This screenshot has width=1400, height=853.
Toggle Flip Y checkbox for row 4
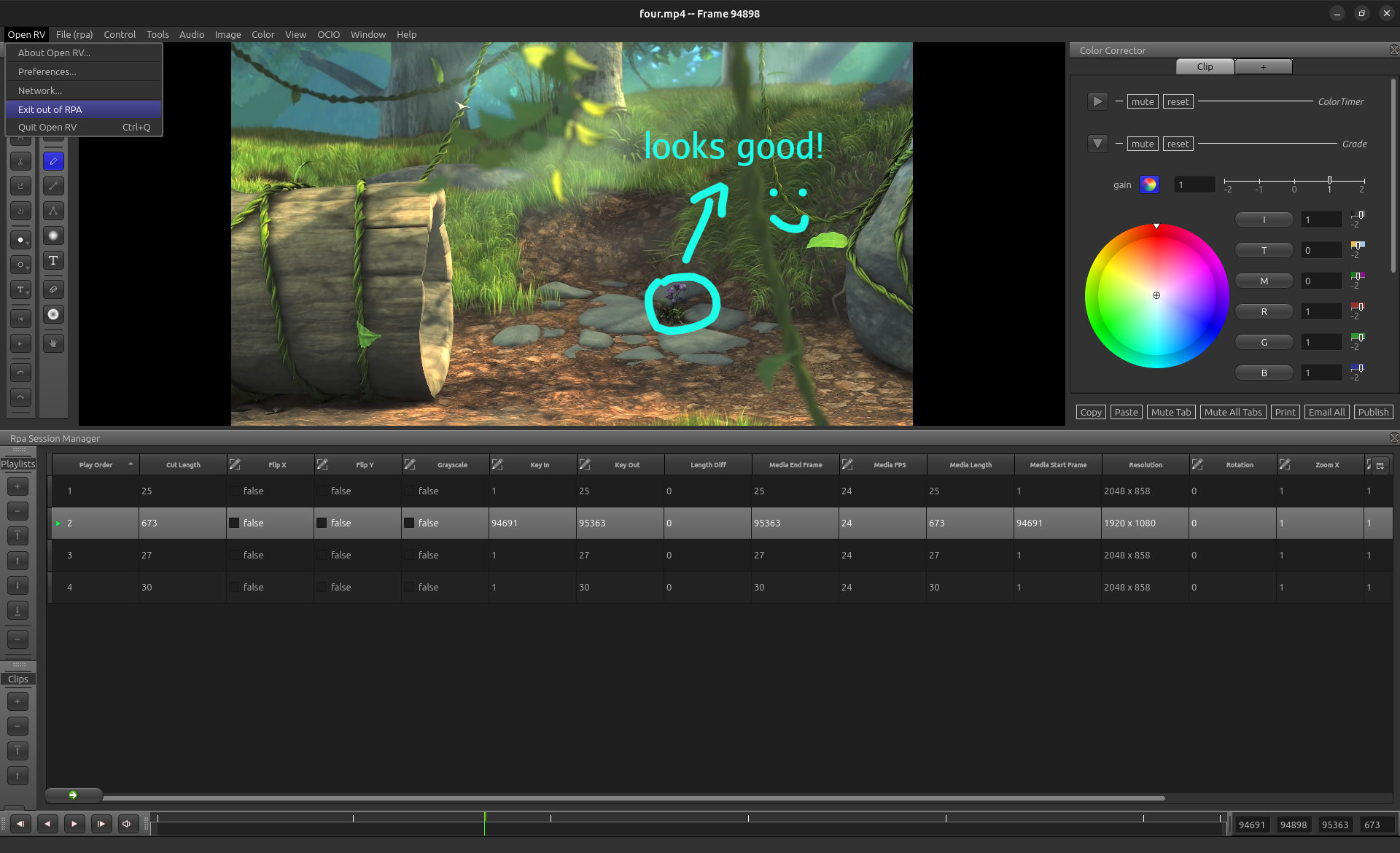(322, 587)
